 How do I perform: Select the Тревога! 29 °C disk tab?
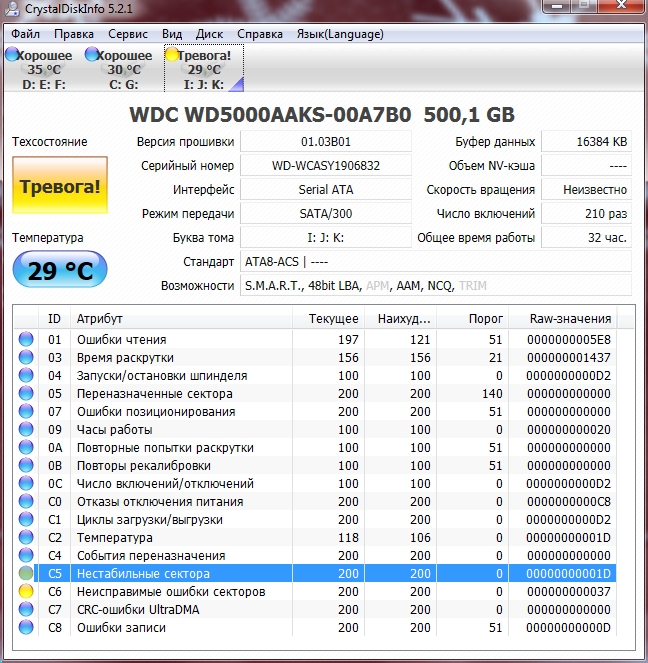pyautogui.click(x=203, y=69)
